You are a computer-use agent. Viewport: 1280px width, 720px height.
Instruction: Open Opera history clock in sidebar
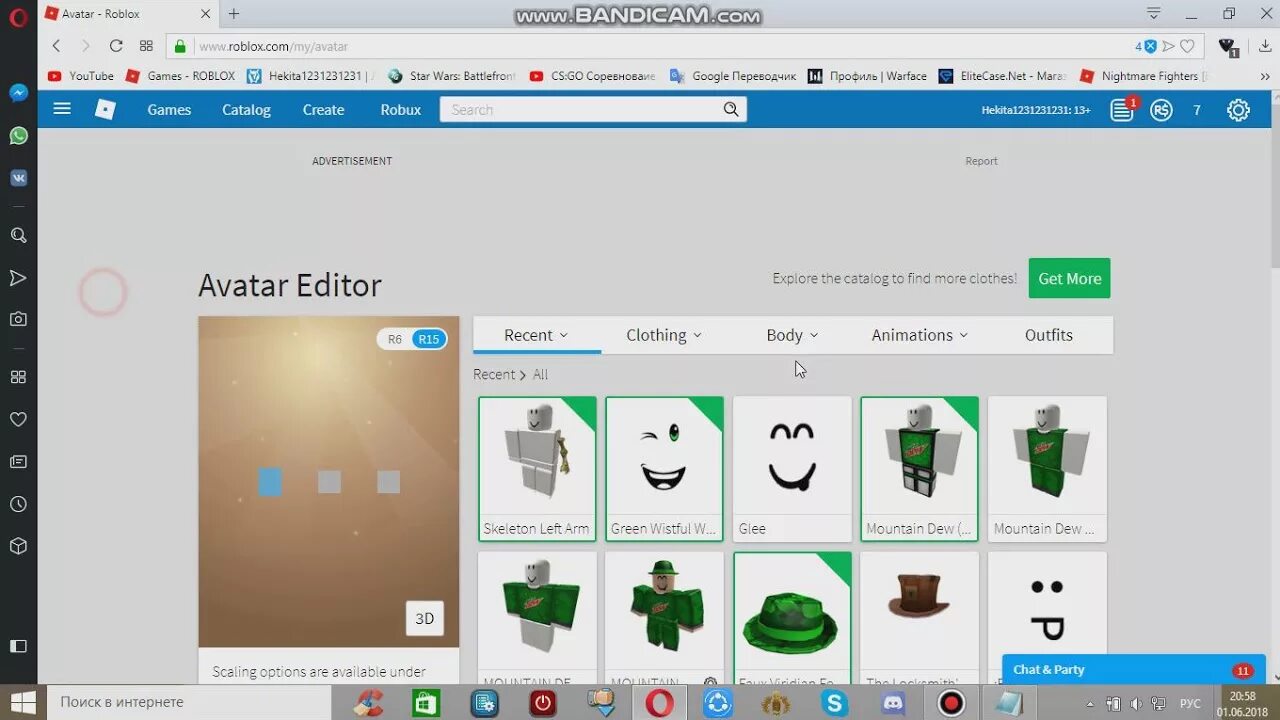coord(18,504)
